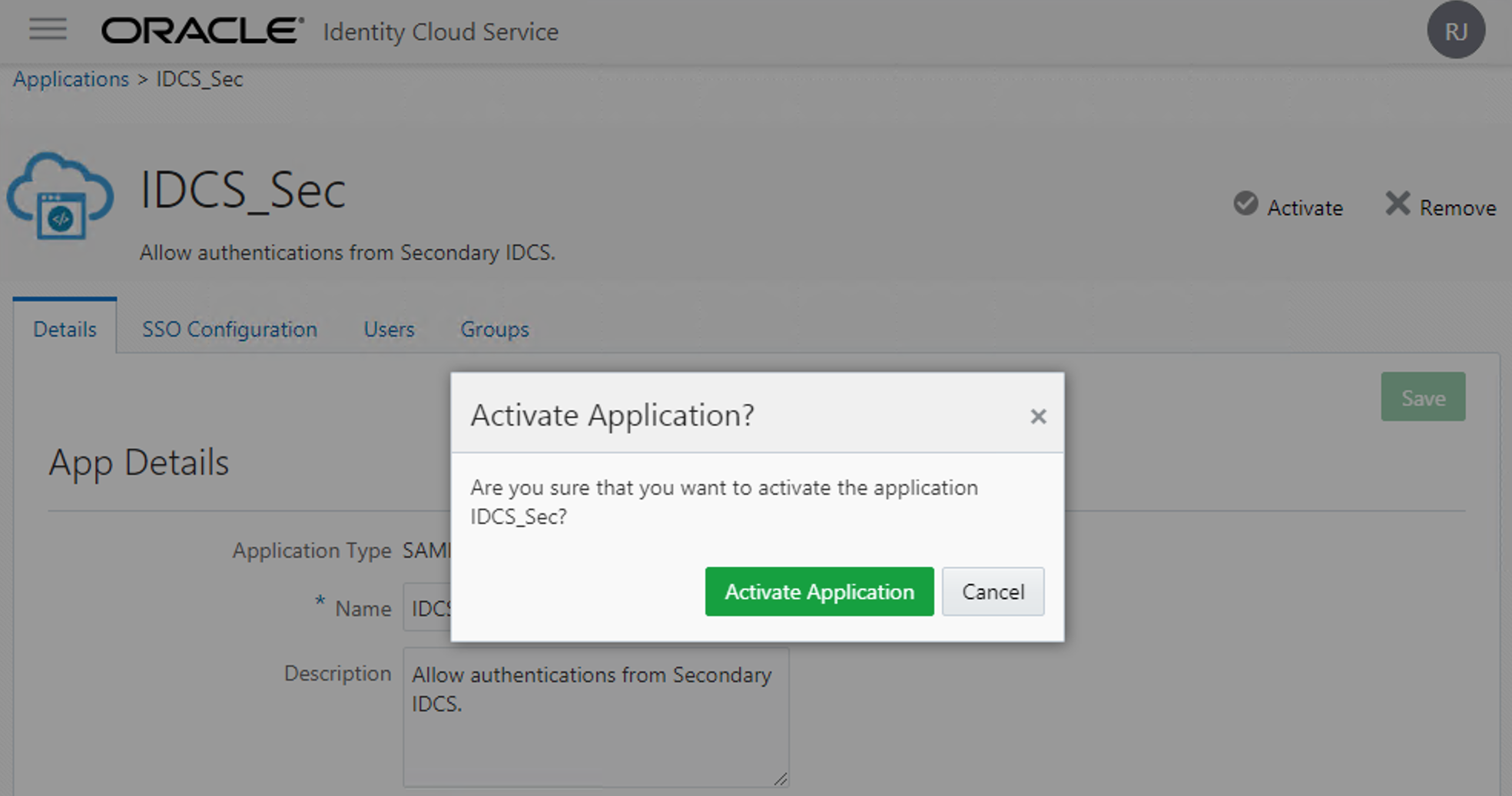Screen dimensions: 1512x796
Task: Click the Application Type label
Action: point(312,550)
